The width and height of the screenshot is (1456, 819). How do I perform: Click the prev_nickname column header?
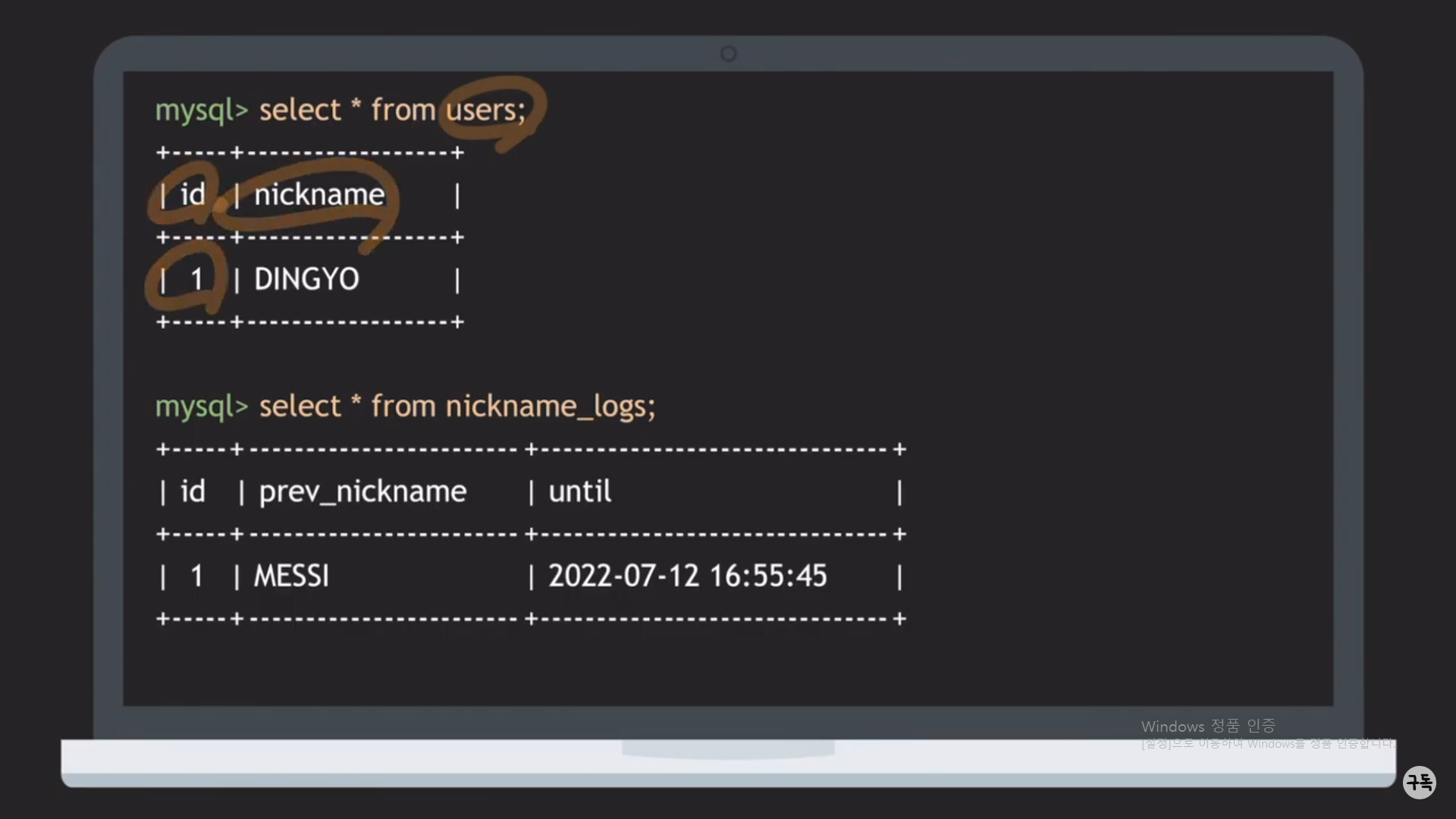pyautogui.click(x=362, y=491)
